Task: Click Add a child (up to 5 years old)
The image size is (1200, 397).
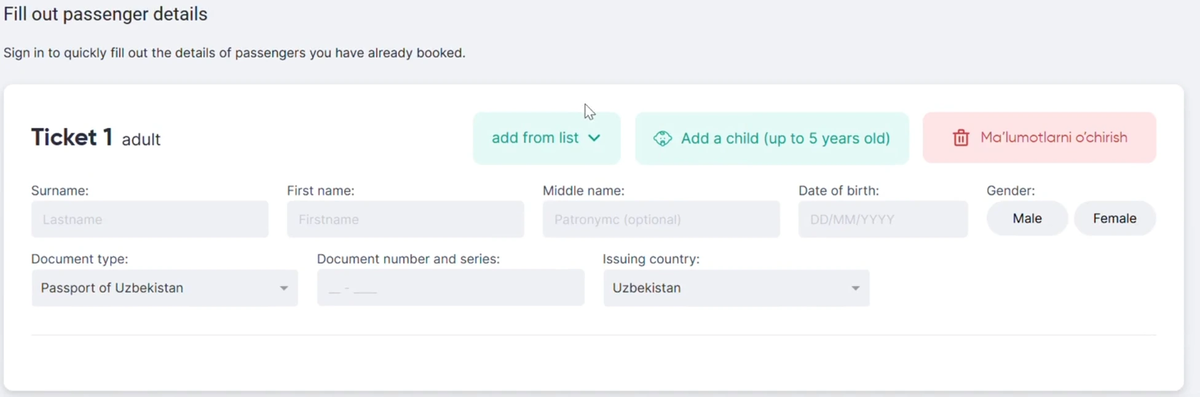Action: 772,138
